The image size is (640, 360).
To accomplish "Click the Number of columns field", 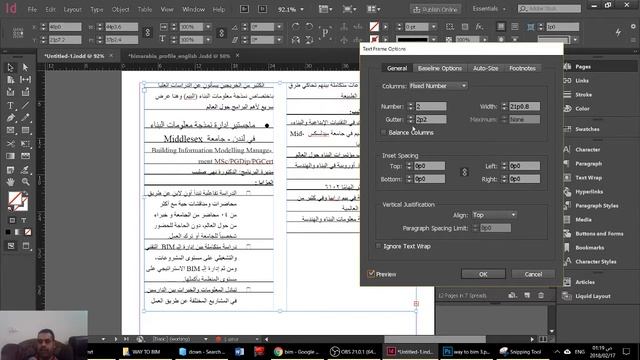I will tap(431, 107).
